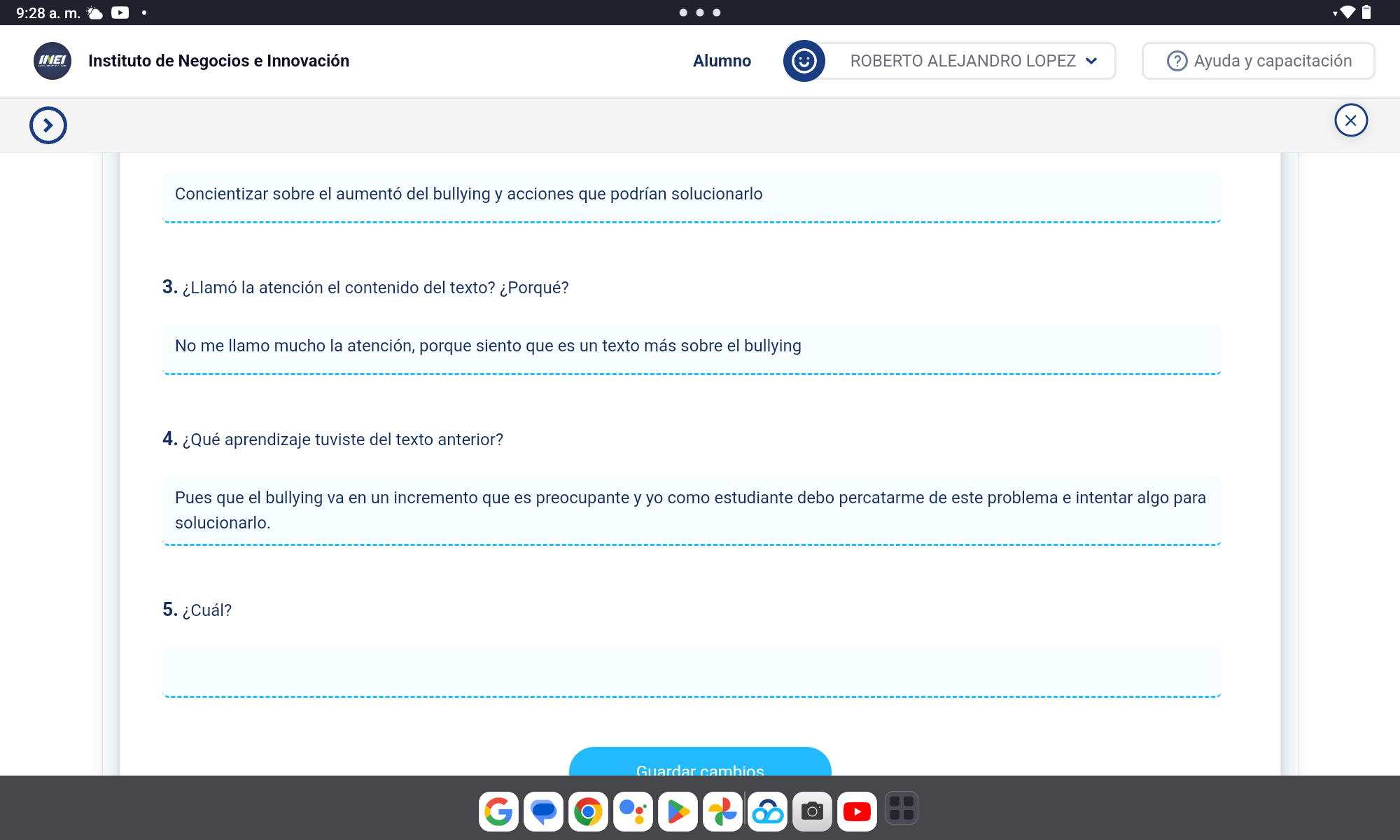Expand the sidebar with the chevron arrow
The image size is (1400, 840).
point(48,125)
